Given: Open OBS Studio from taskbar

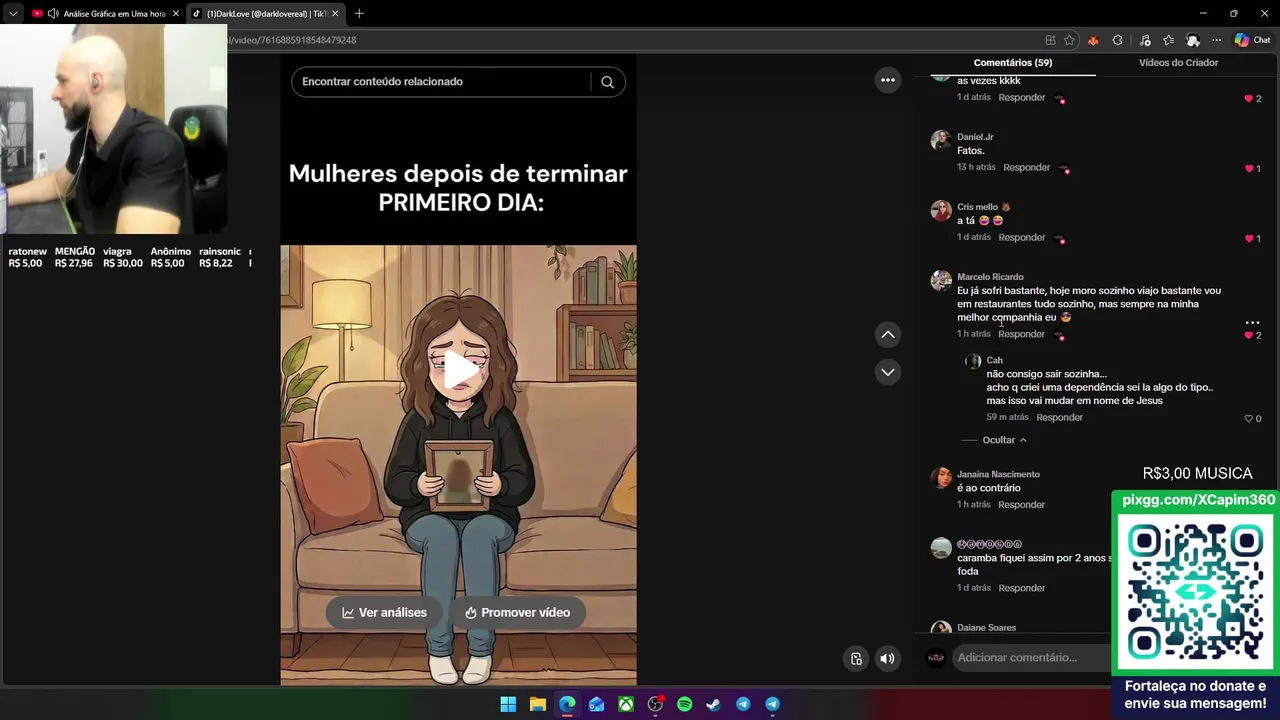Looking at the screenshot, I should click(x=655, y=704).
